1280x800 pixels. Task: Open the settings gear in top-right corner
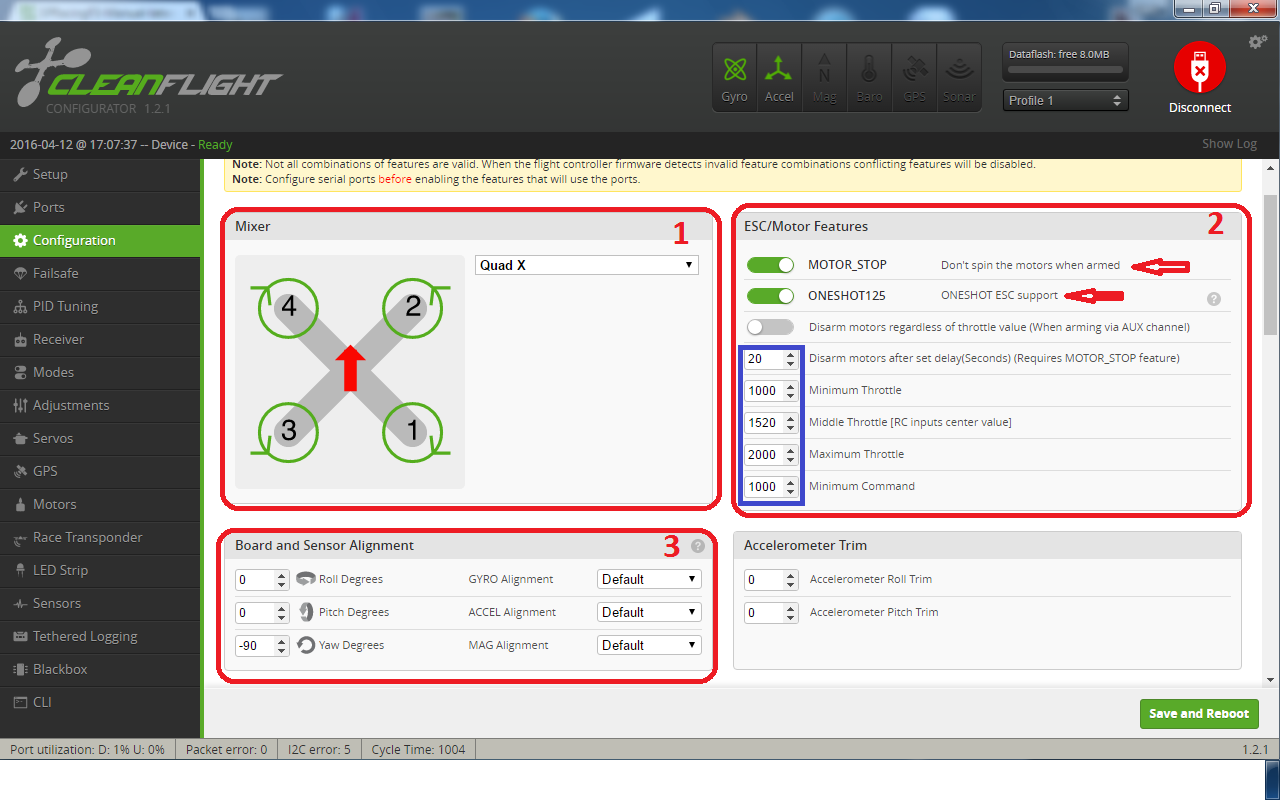pyautogui.click(x=1258, y=42)
